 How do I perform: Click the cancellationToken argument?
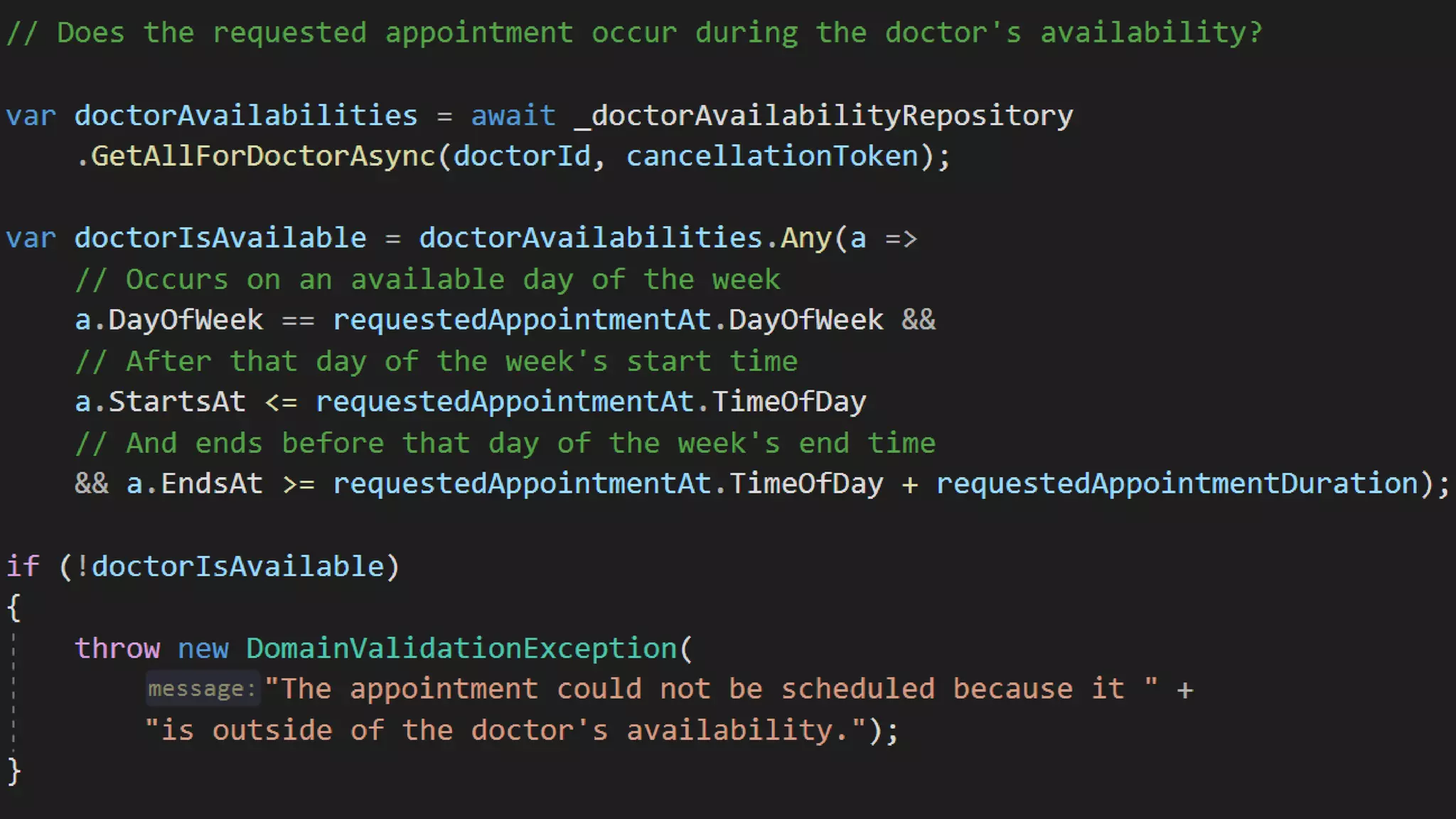pos(772,156)
